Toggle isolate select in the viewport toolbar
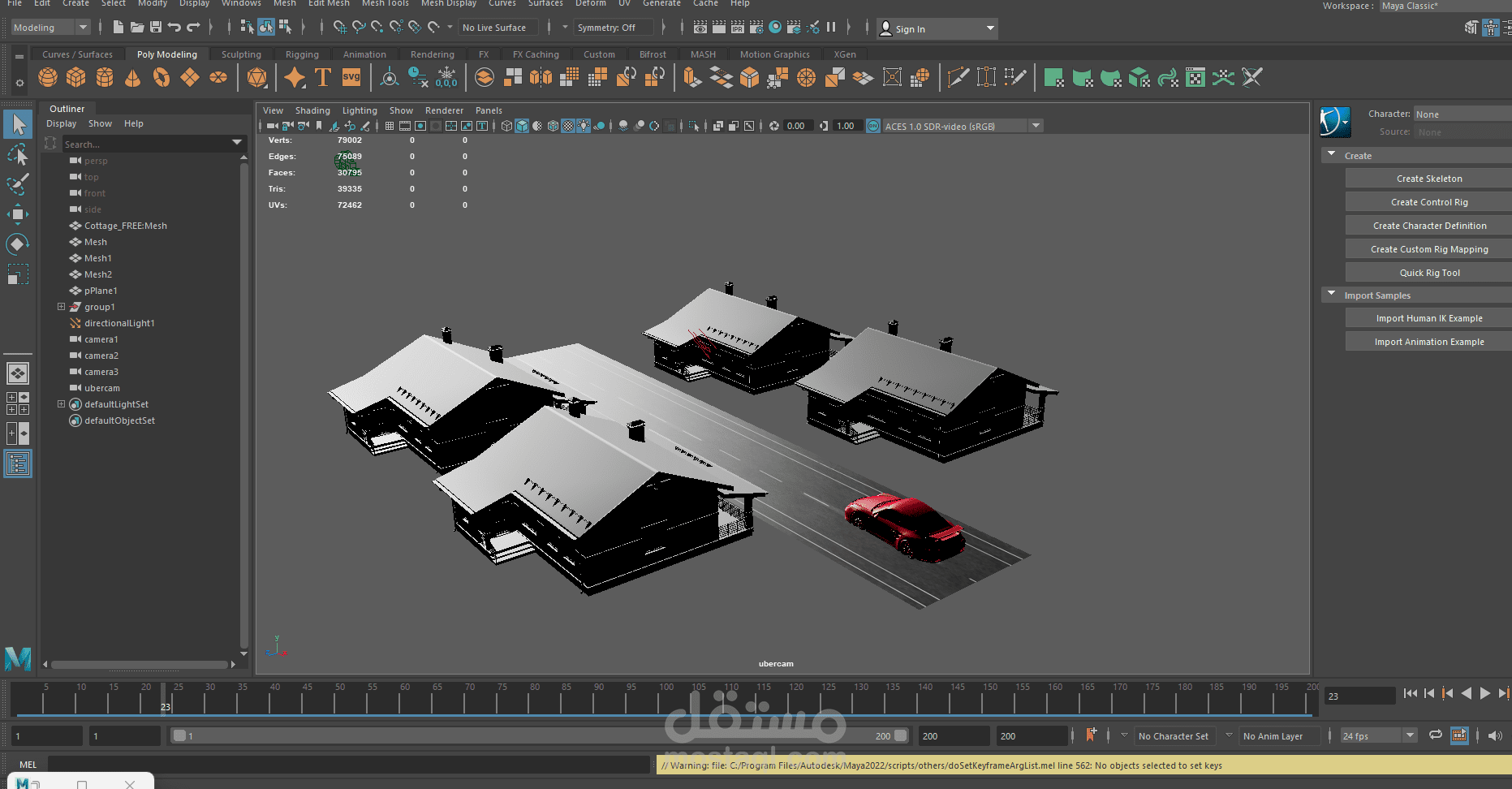 692,126
